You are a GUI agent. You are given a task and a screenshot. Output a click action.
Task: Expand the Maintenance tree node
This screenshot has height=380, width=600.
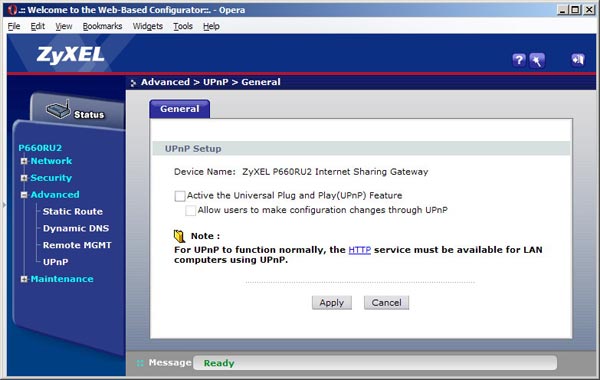[24, 279]
